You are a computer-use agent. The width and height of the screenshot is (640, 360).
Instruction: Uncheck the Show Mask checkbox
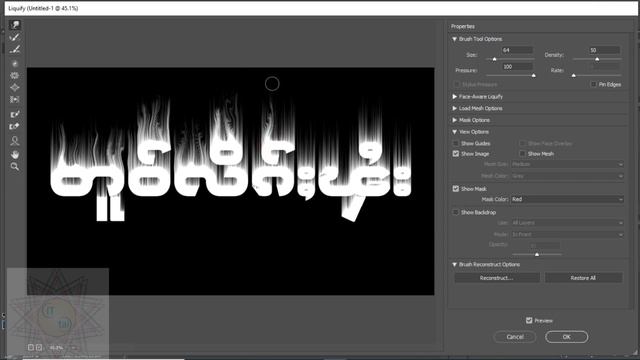456,189
